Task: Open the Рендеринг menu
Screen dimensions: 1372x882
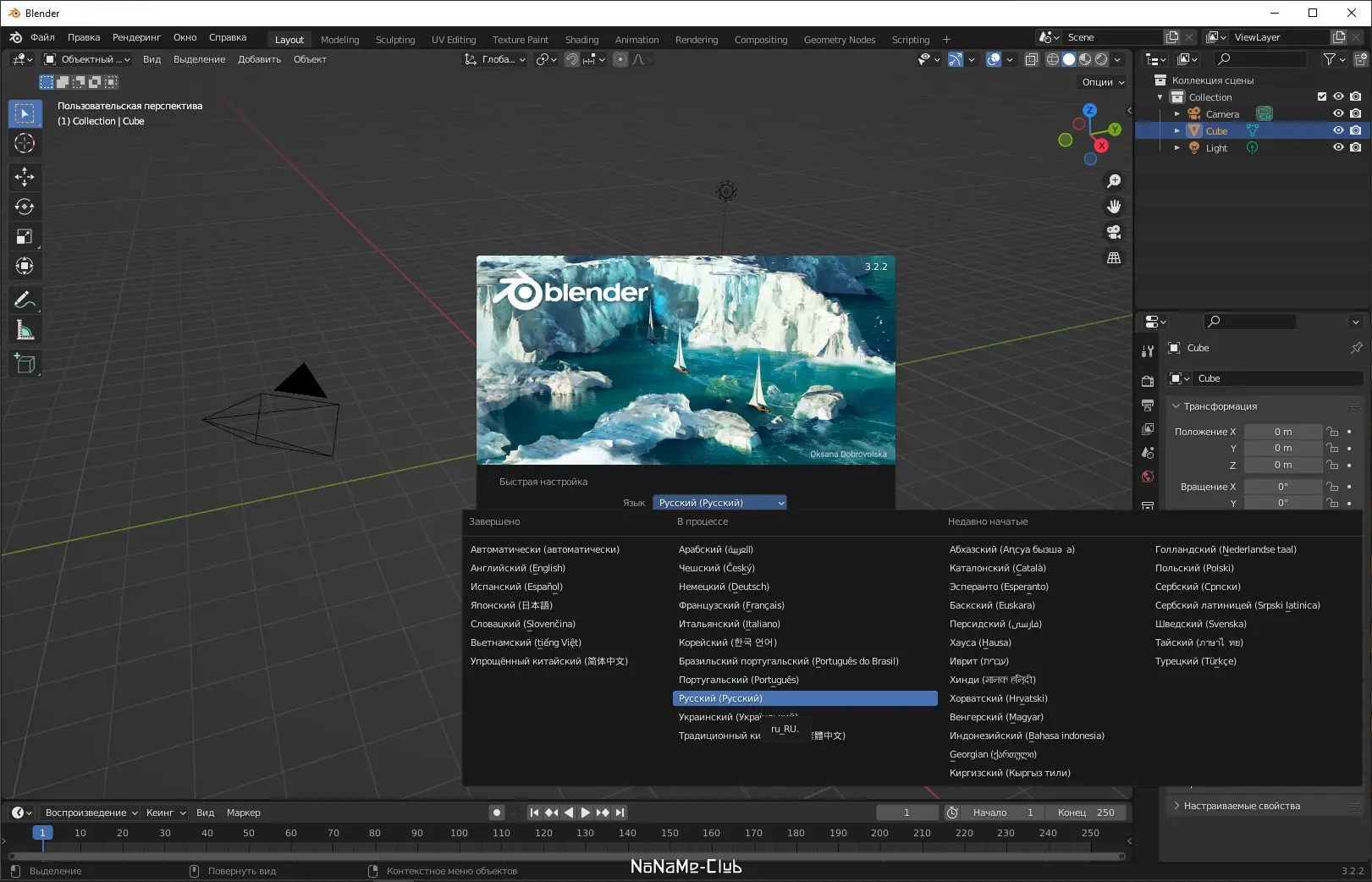Action: pos(136,37)
